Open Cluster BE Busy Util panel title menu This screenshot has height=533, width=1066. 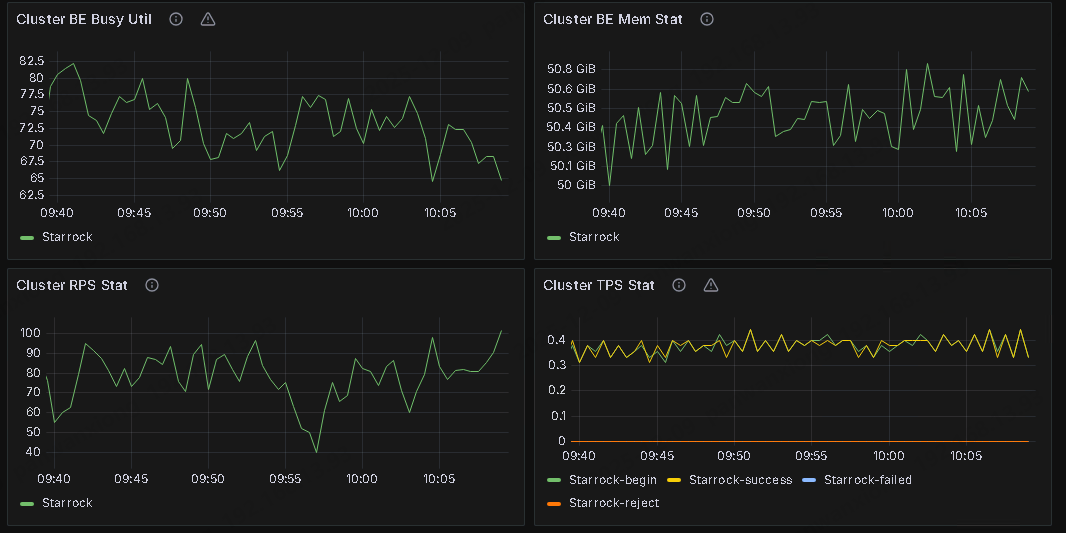(84, 19)
